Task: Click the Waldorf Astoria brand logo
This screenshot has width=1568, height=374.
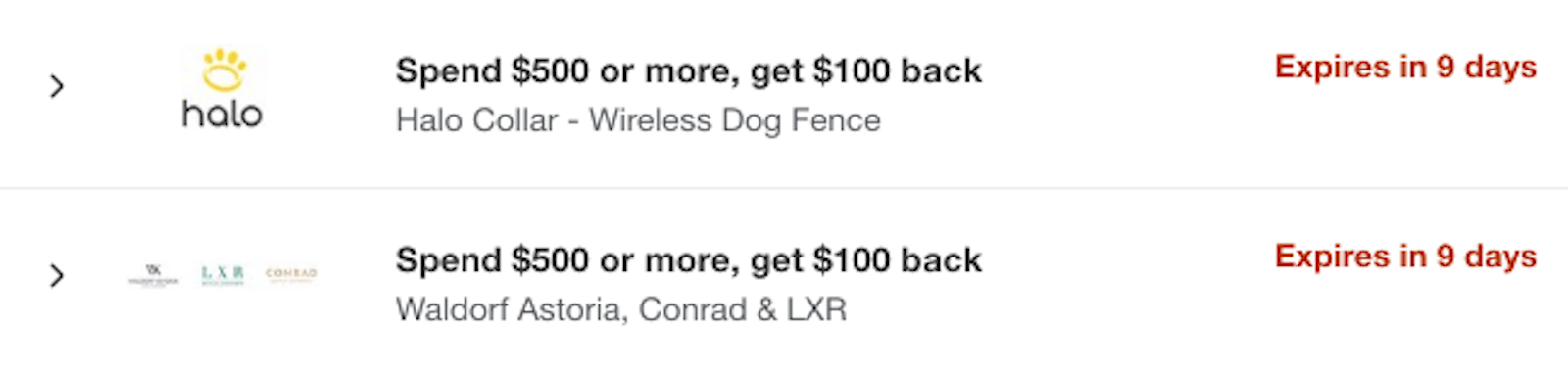Action: pyautogui.click(x=154, y=274)
